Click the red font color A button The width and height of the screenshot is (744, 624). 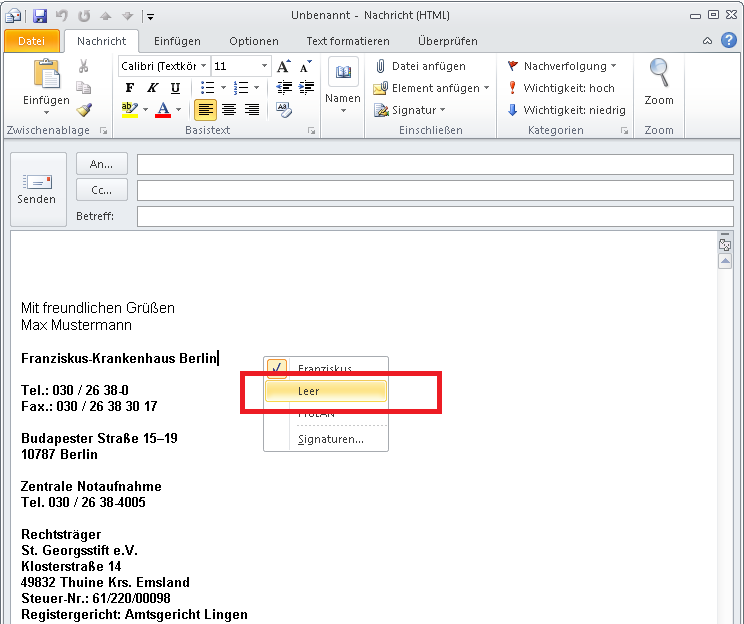tap(164, 110)
